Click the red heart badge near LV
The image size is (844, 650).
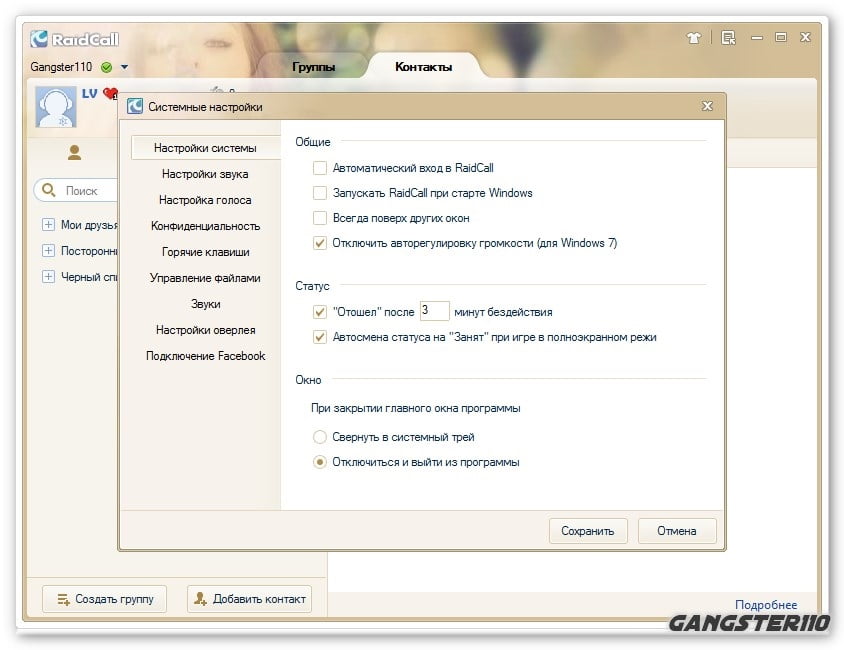109,94
